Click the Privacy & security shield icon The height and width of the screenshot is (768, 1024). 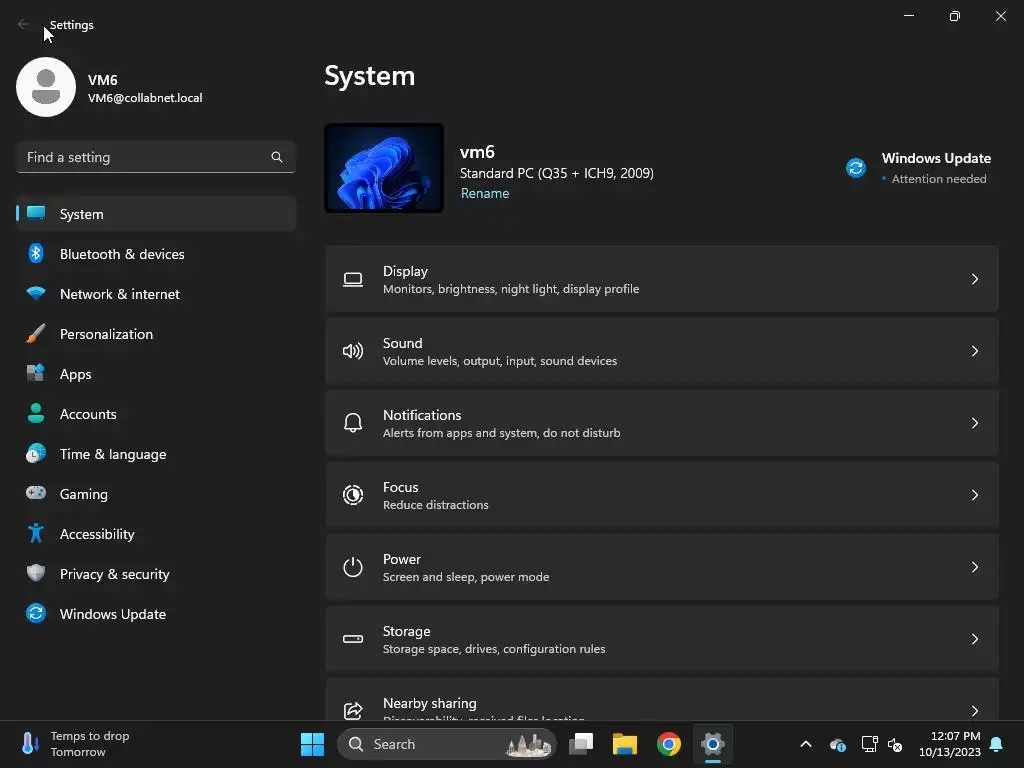36,573
